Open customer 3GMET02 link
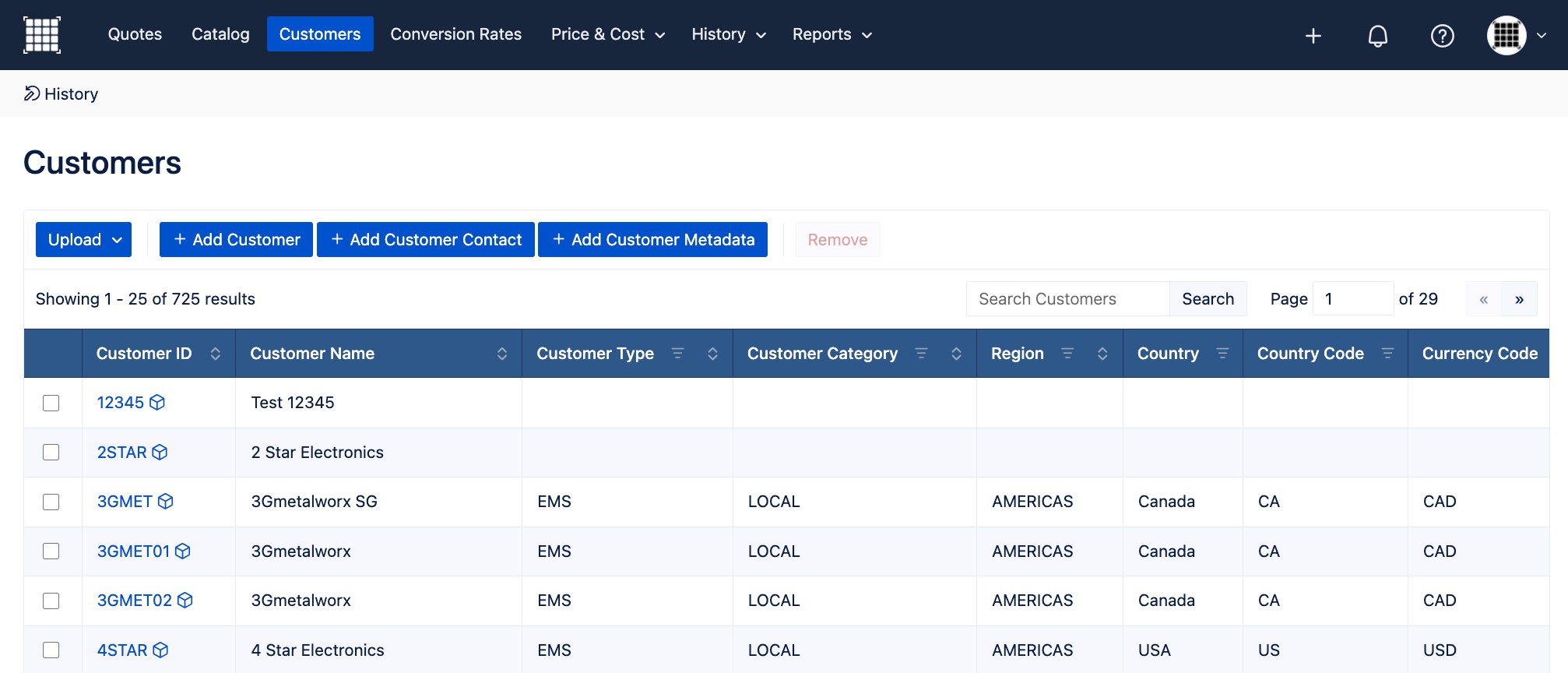Image resolution: width=1568 pixels, height=673 pixels. tap(135, 601)
